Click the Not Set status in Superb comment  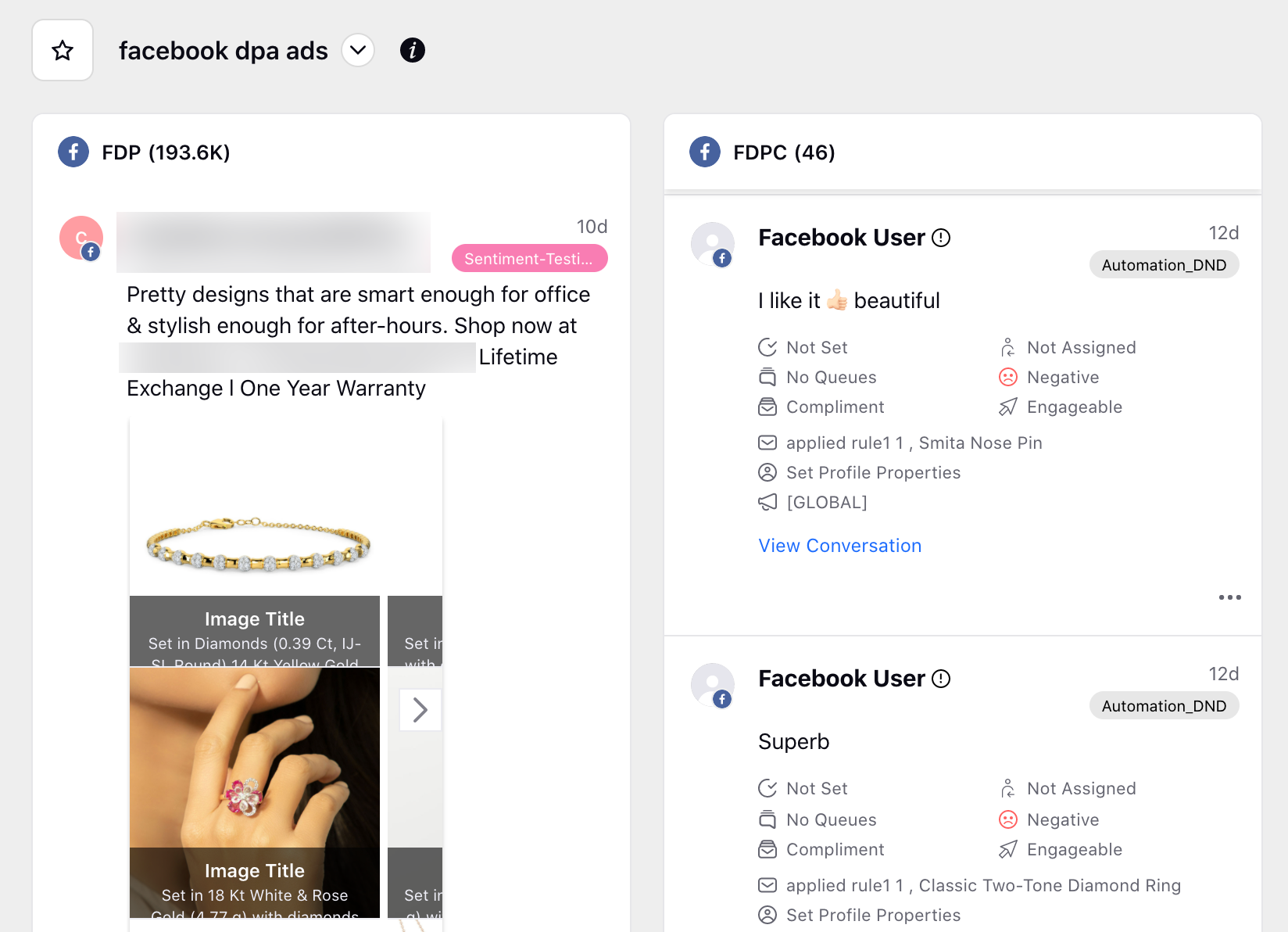[816, 789]
